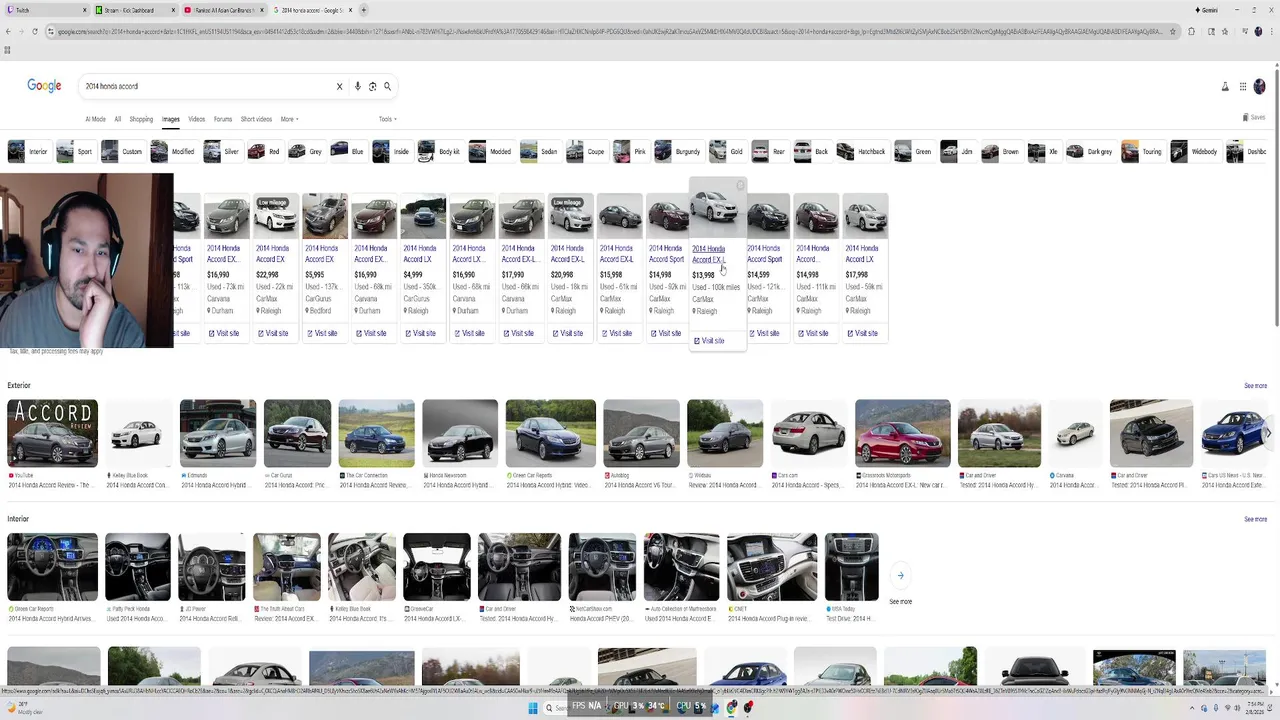Filter images by Touring chip

tap(1142, 152)
